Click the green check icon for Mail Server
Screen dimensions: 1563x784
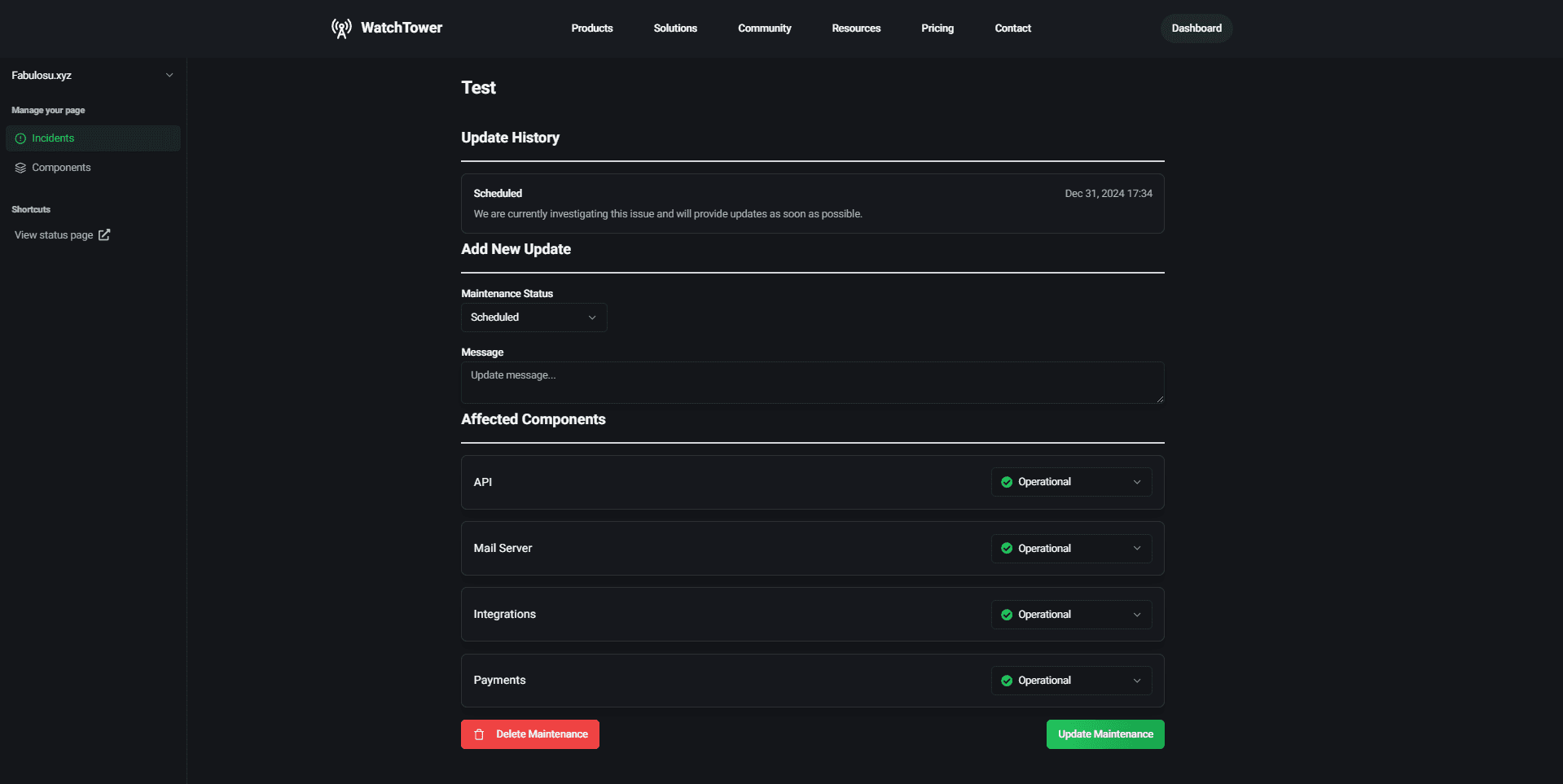coord(1007,548)
